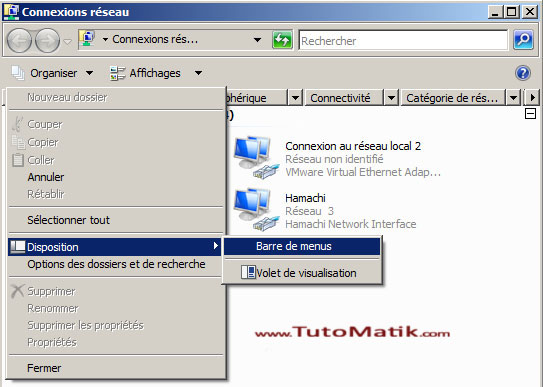The image size is (543, 387).
Task: Click the Coller clipboard menu item
Action: point(116,160)
